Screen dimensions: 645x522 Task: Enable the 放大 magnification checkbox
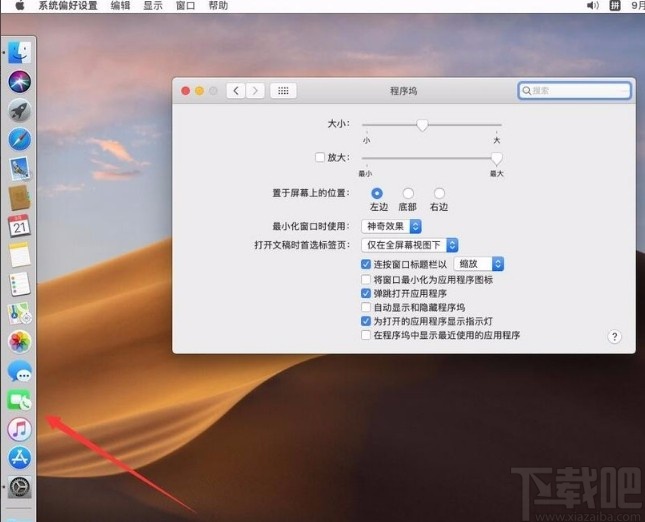point(320,157)
